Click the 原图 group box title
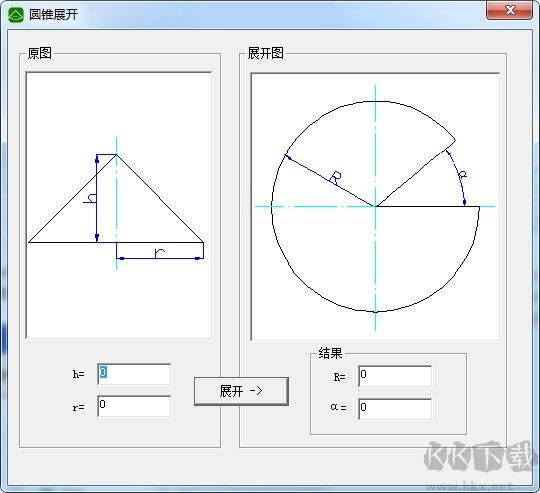Viewport: 540px width, 493px height. [x=40, y=53]
